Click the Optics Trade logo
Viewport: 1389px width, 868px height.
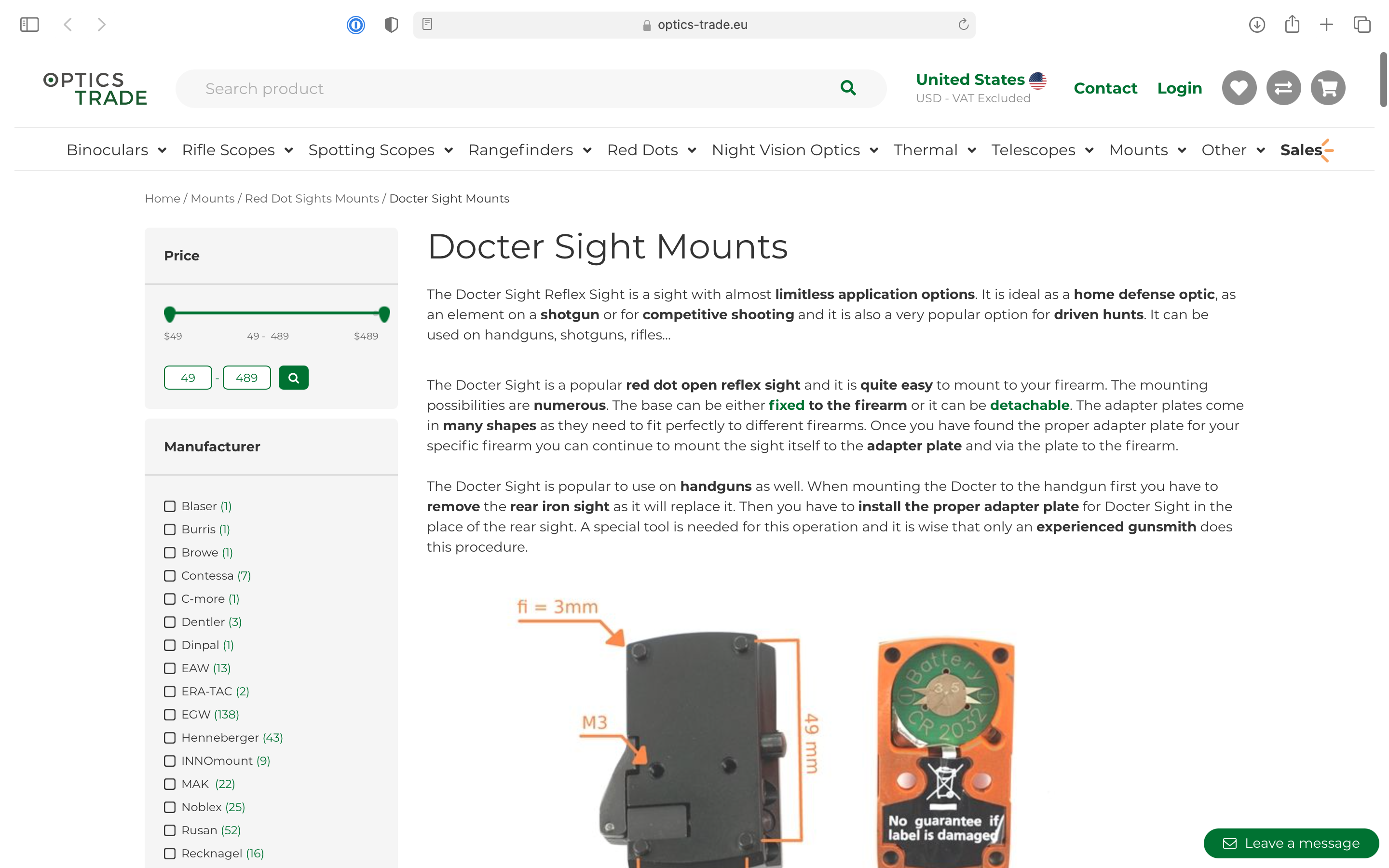click(x=95, y=88)
